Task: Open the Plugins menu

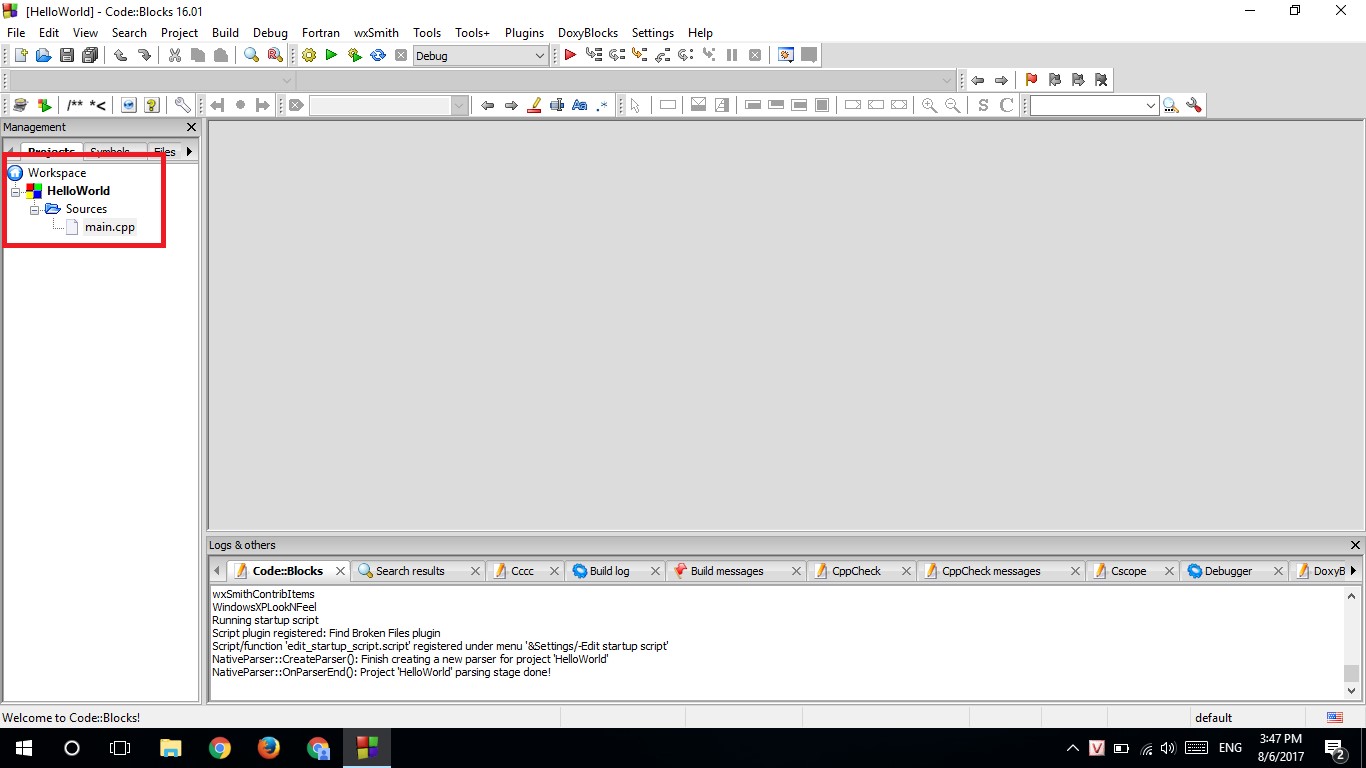Action: point(524,33)
